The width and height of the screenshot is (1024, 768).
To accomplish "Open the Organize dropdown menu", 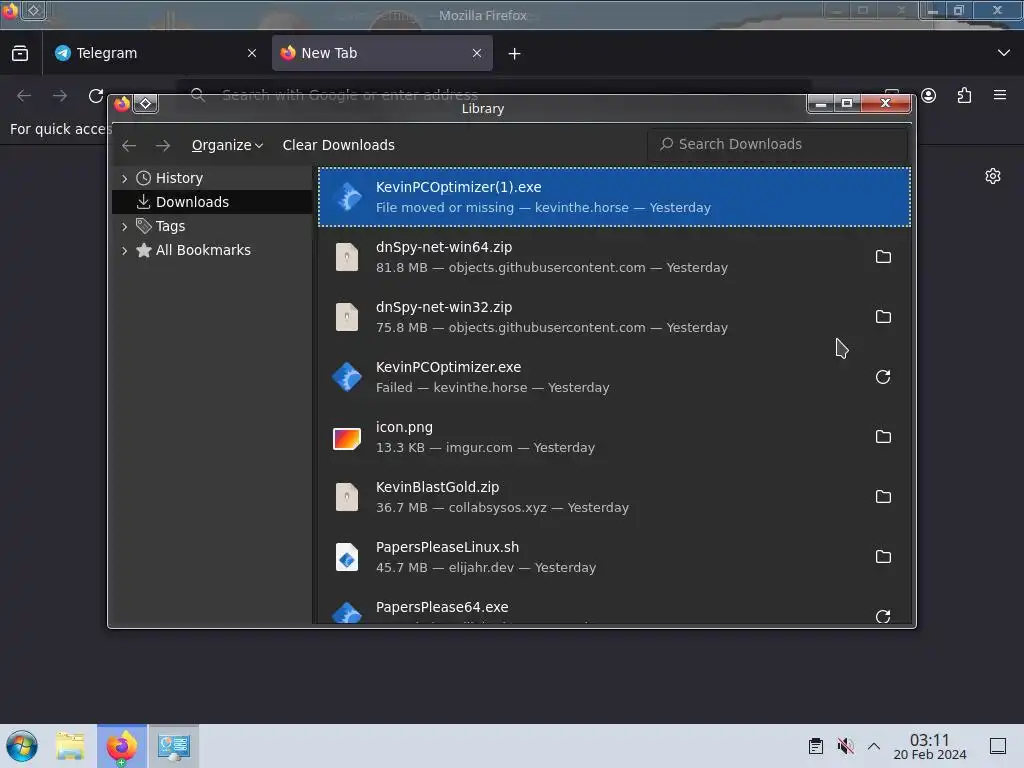I will (227, 145).
